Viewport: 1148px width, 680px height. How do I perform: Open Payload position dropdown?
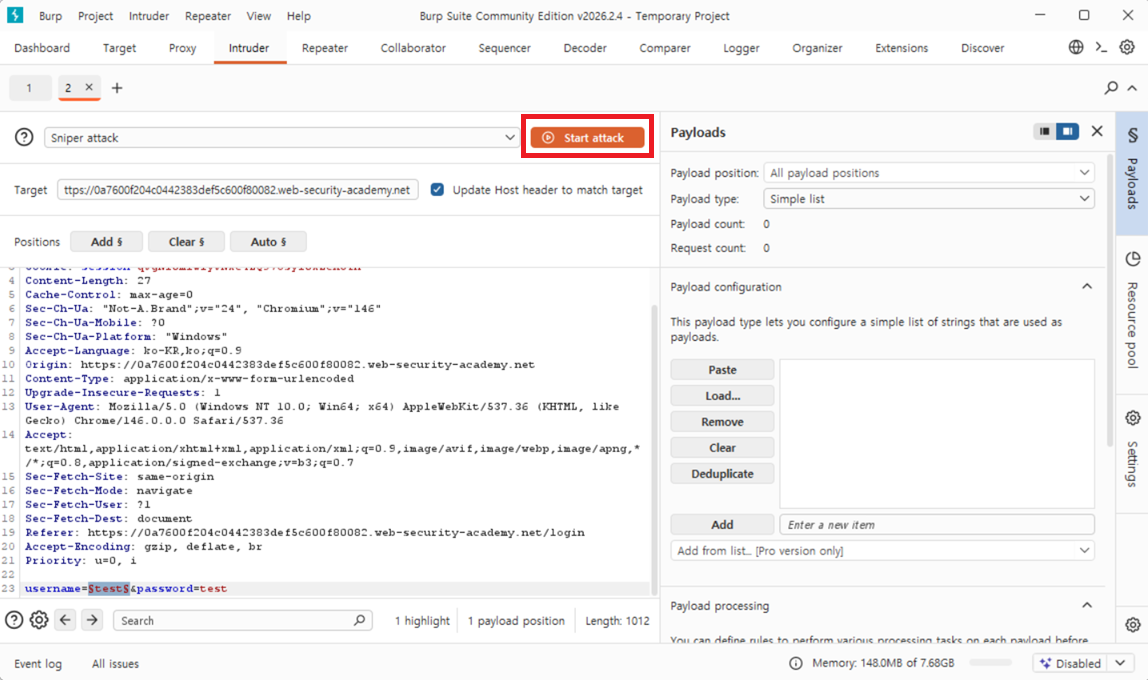(x=929, y=173)
